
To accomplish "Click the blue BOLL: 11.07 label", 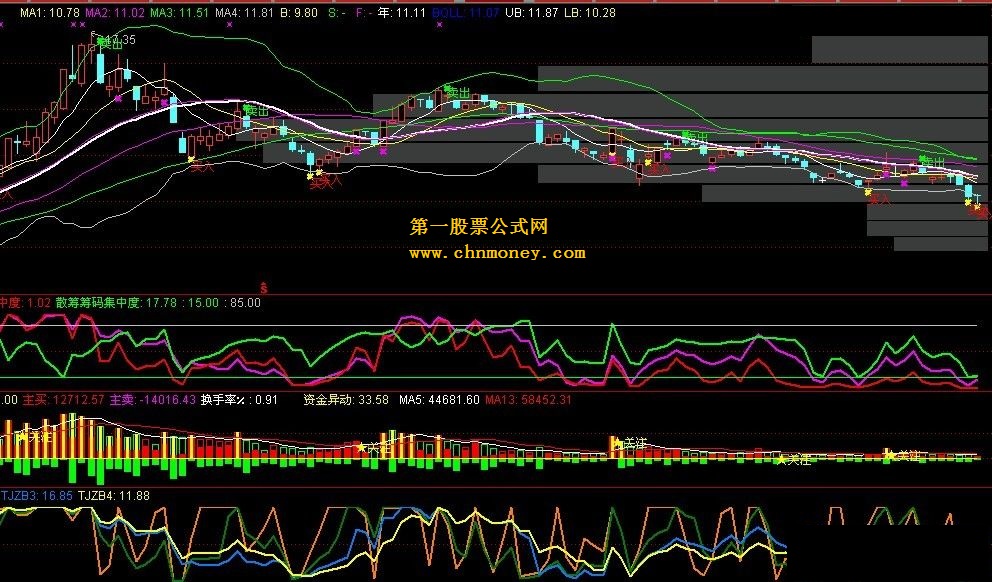I will pos(466,13).
